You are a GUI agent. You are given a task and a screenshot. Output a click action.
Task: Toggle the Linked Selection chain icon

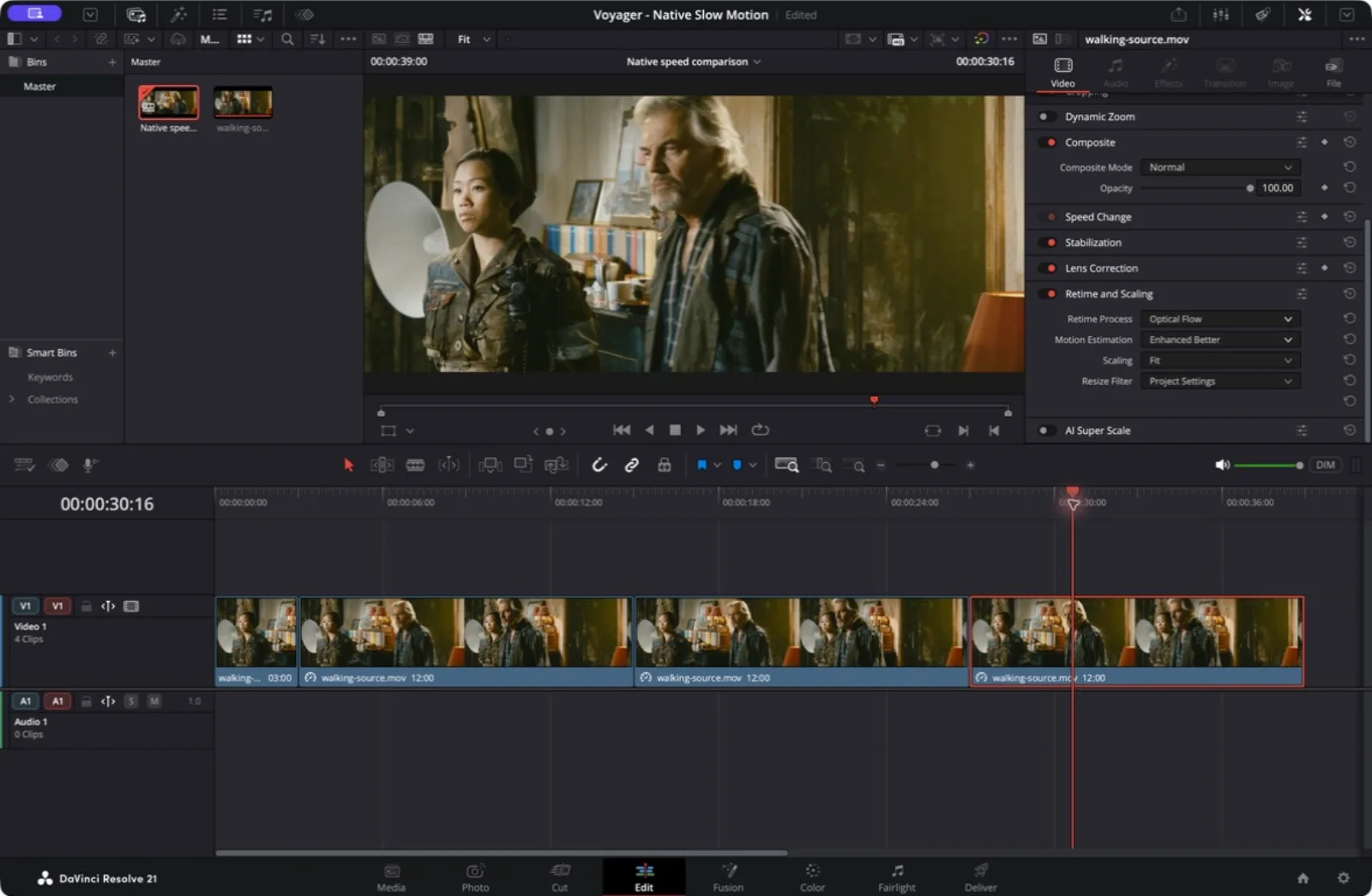pos(632,465)
